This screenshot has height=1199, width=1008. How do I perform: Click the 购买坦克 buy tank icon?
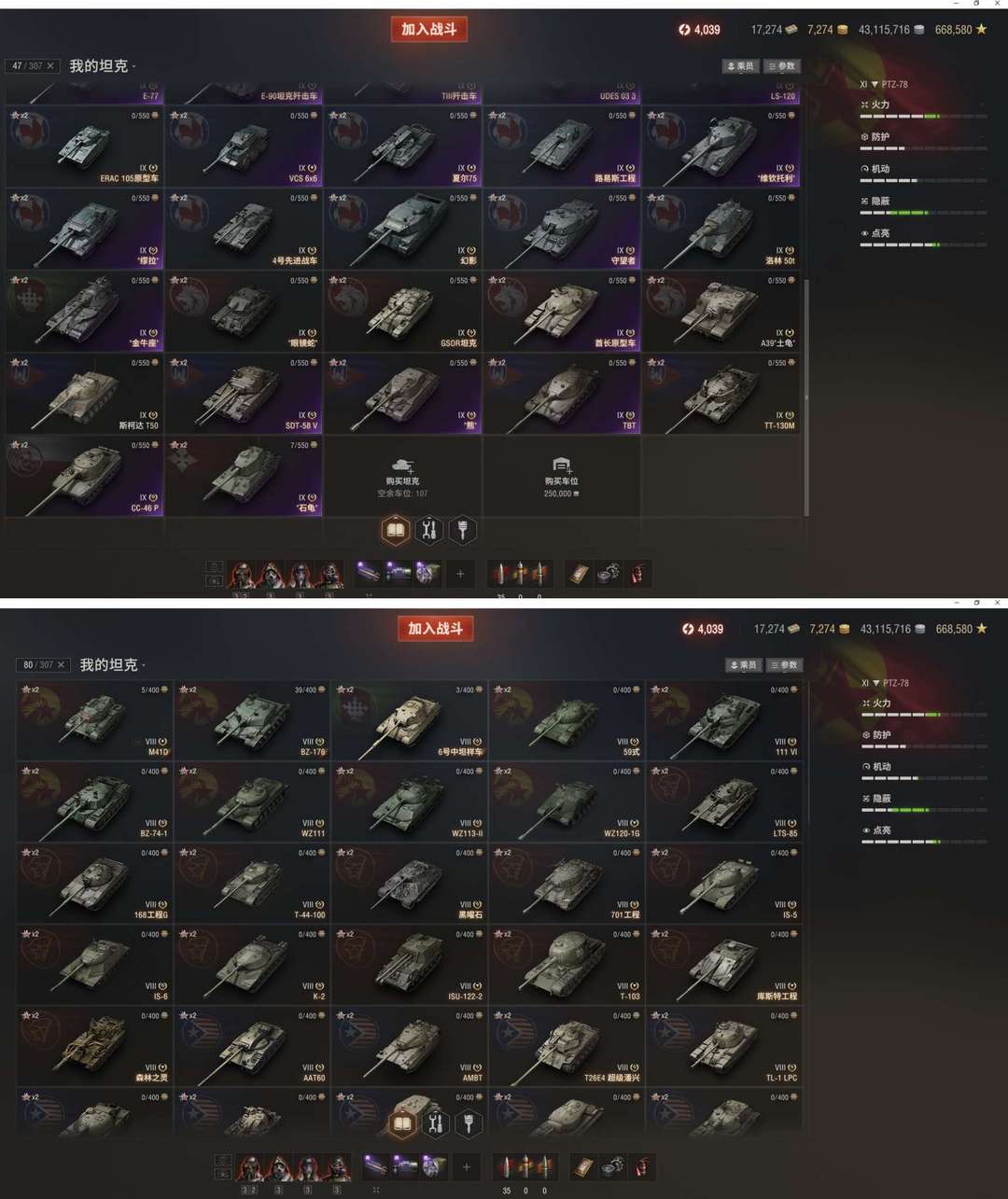[403, 465]
